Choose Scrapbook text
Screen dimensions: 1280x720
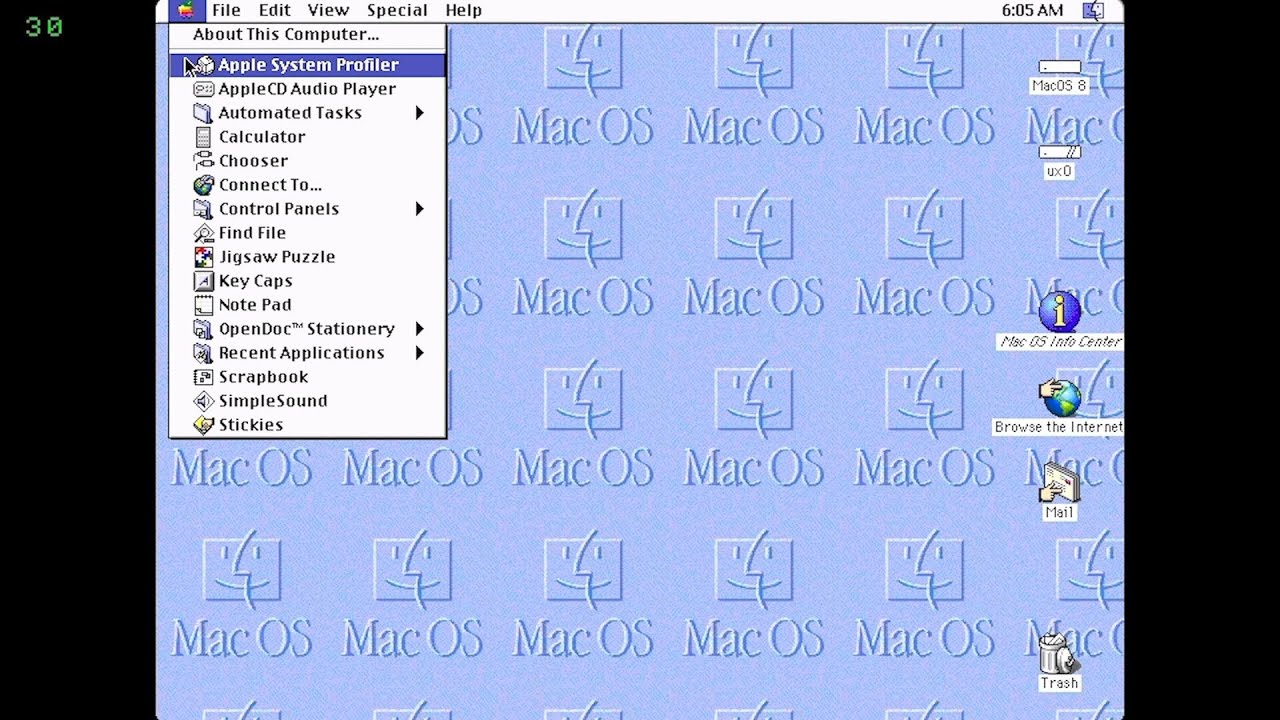click(x=263, y=377)
